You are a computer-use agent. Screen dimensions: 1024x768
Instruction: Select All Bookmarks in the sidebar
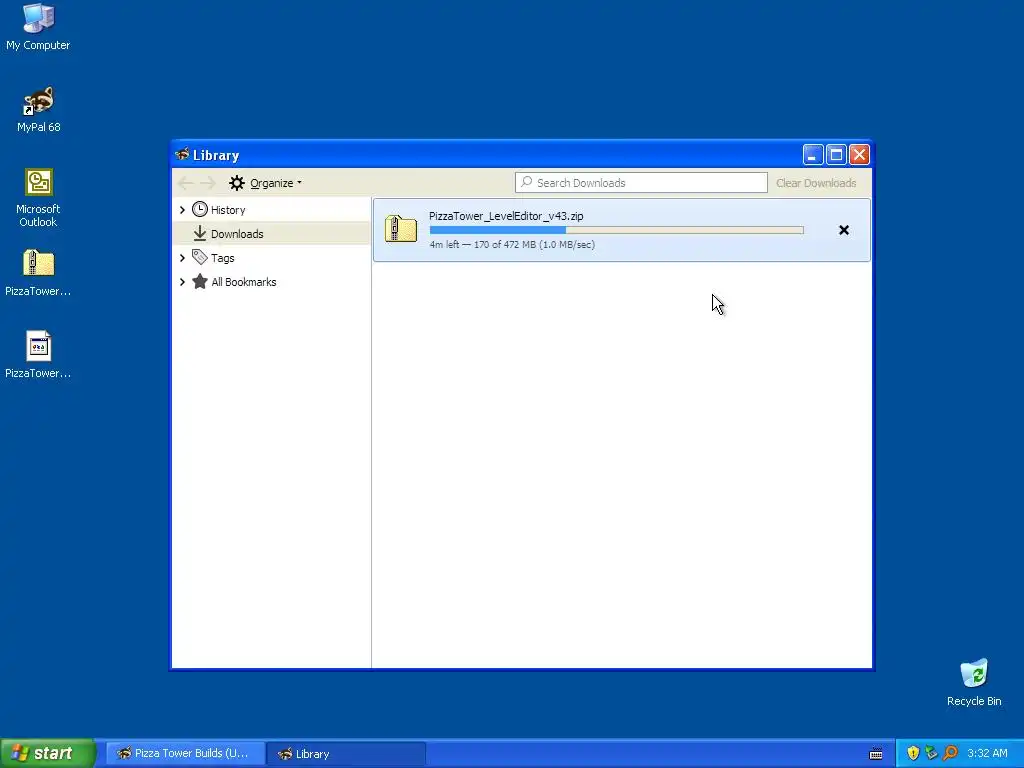(x=272, y=282)
